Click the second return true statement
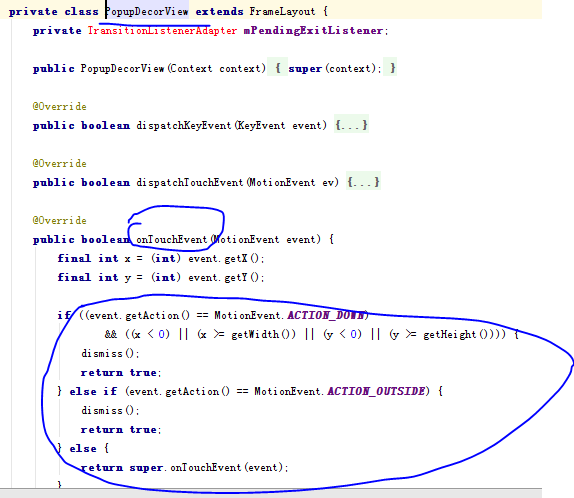The width and height of the screenshot is (574, 498). [121, 430]
